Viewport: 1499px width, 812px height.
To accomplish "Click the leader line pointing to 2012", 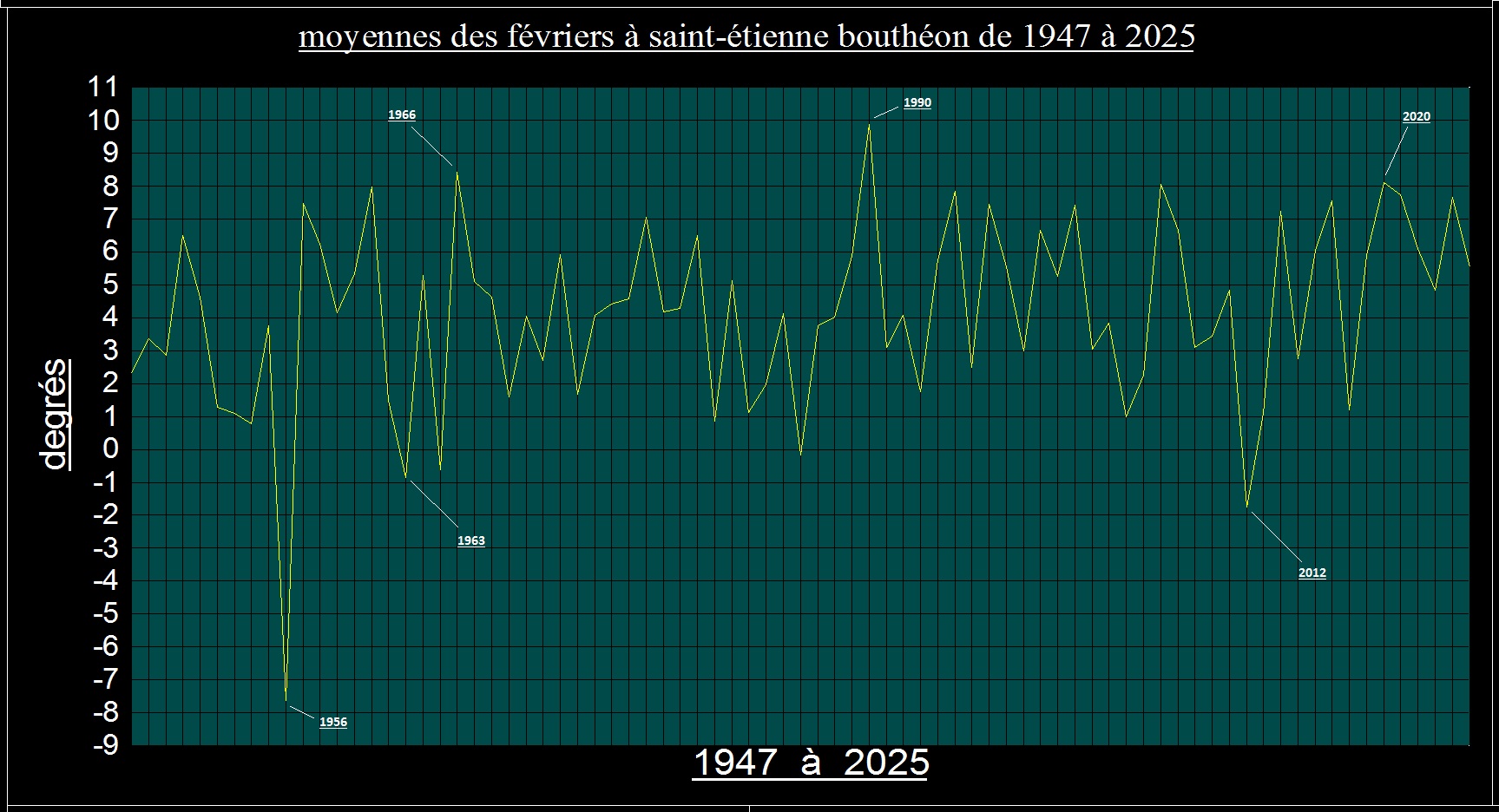I will click(x=1276, y=537).
